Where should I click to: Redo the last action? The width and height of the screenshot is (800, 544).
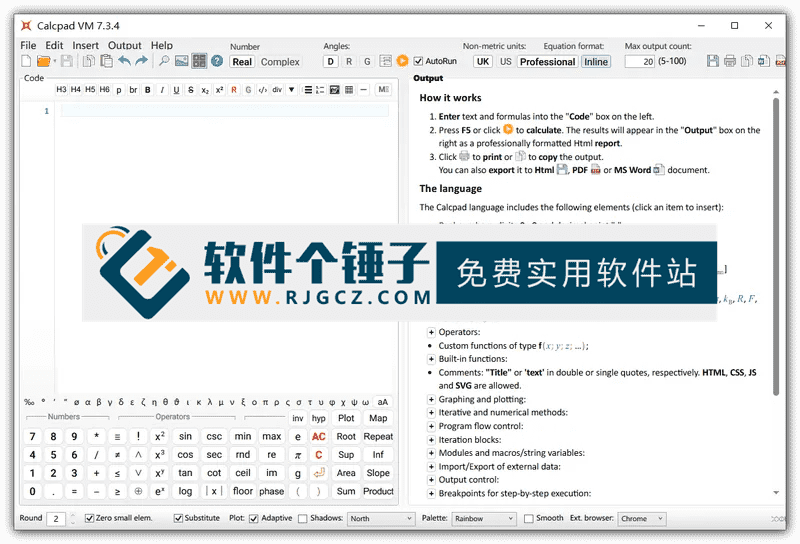click(x=141, y=61)
